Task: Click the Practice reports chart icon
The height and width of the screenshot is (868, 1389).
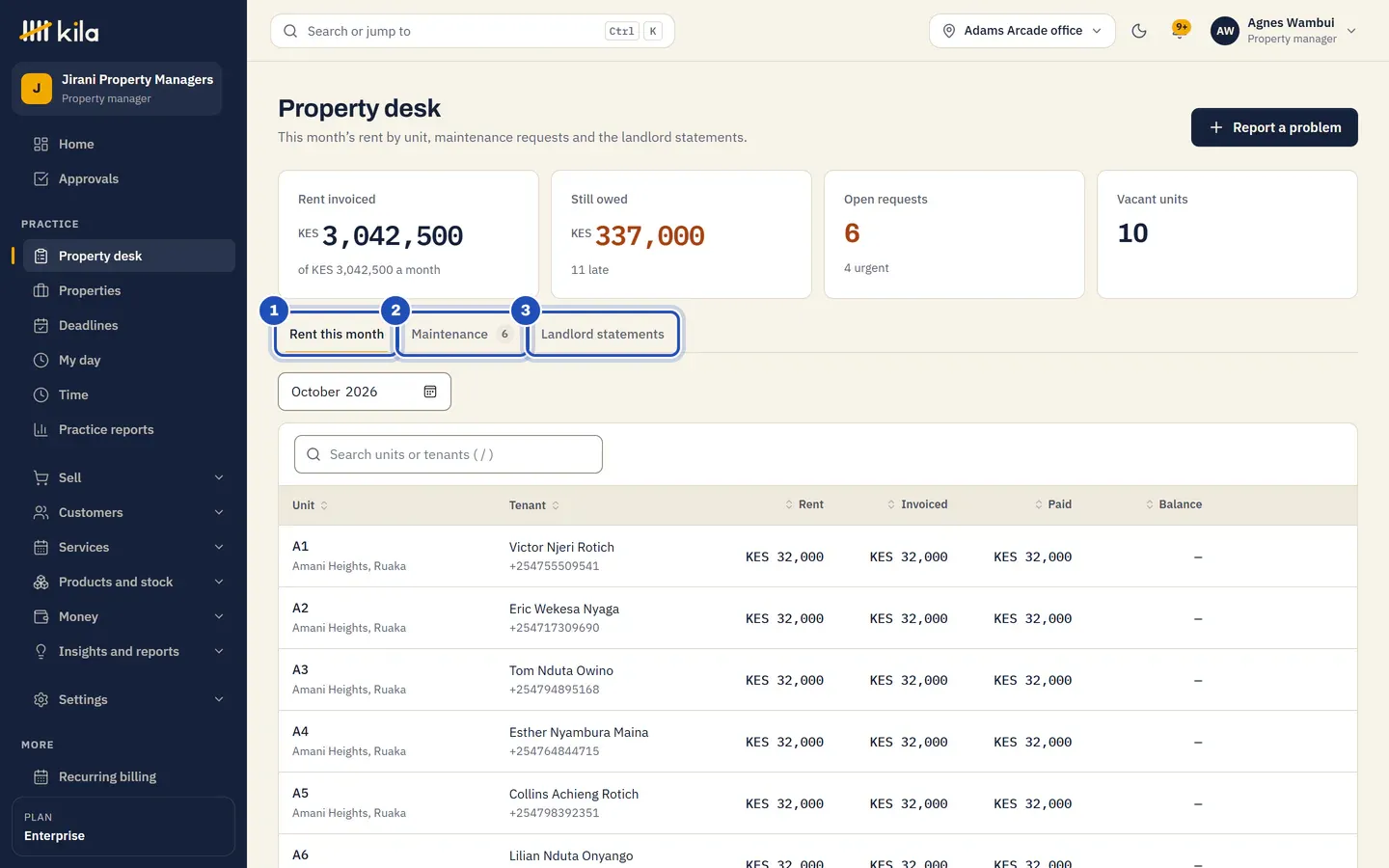Action: [x=41, y=429]
